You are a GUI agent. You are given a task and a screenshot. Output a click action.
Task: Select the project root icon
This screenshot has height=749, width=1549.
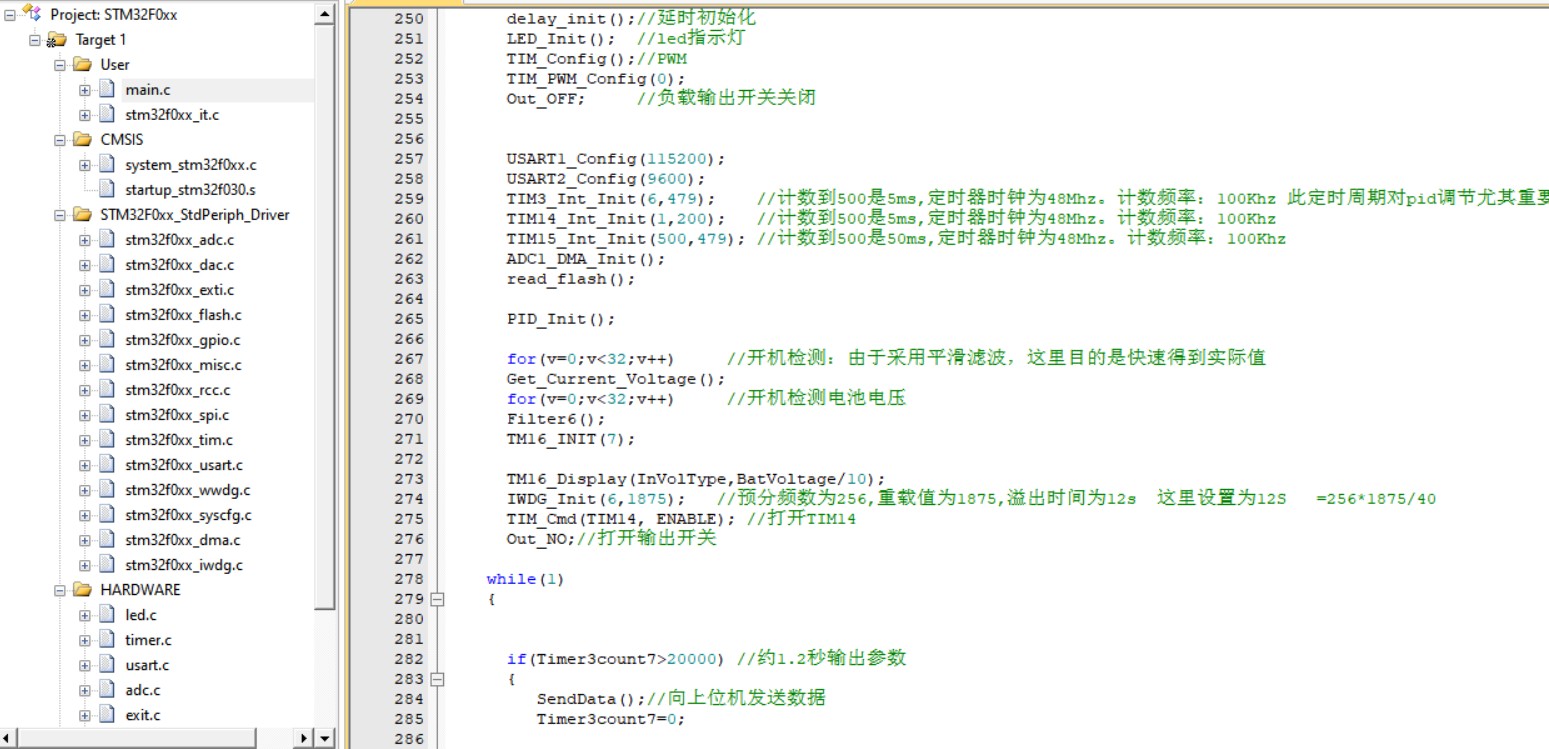tap(33, 14)
